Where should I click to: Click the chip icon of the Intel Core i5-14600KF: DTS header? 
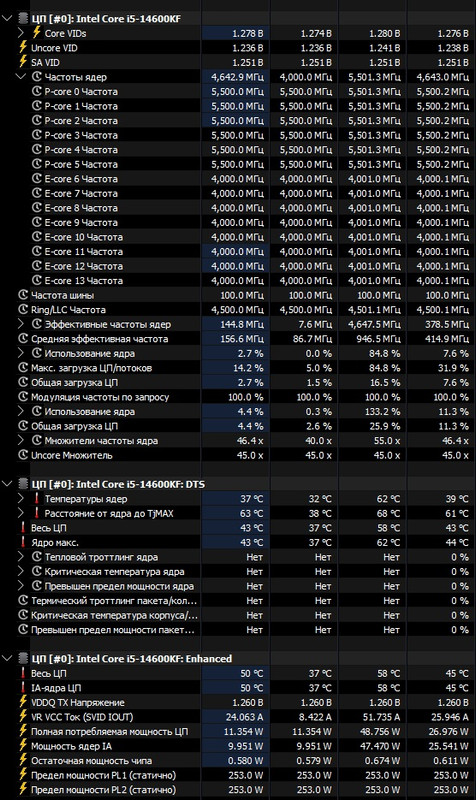point(23,484)
